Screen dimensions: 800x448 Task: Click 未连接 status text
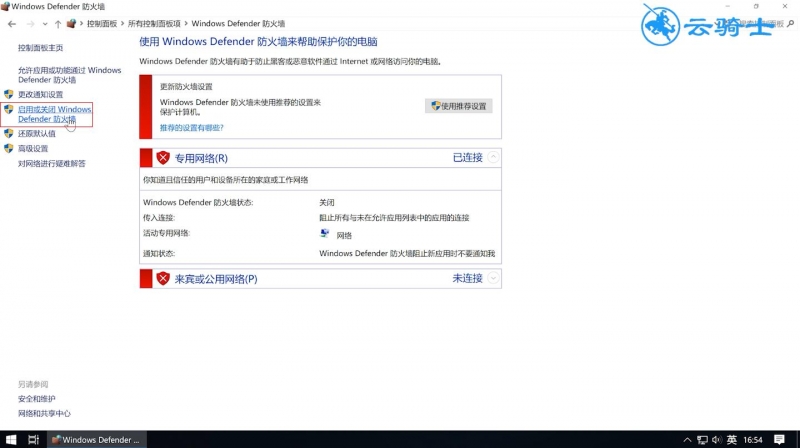[467, 278]
